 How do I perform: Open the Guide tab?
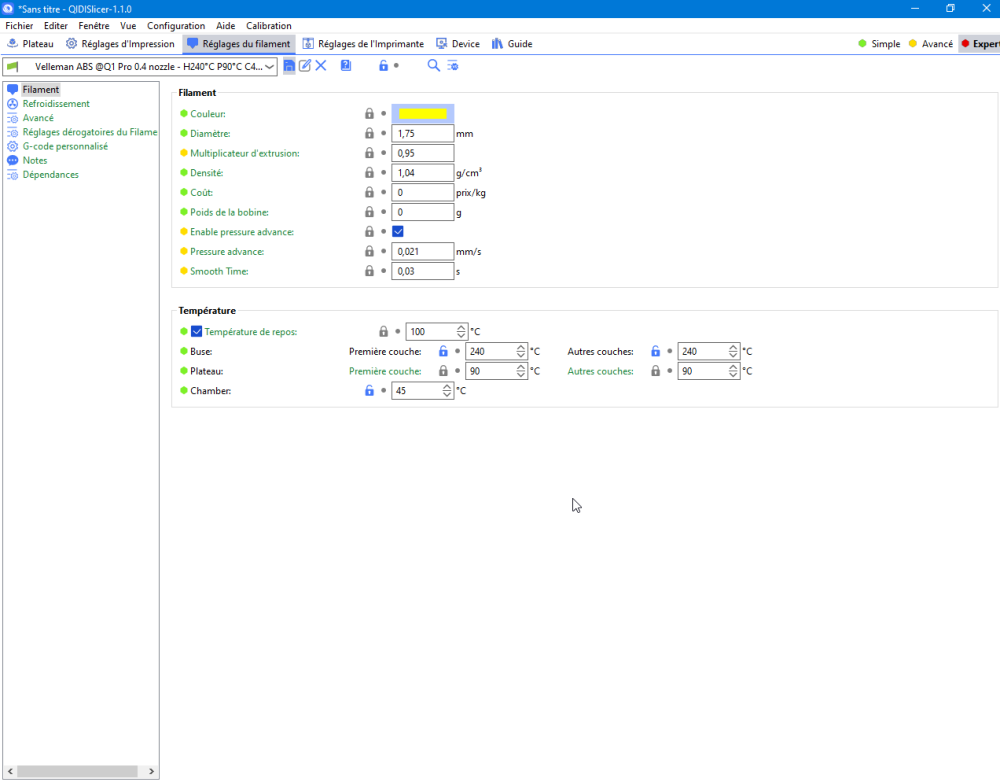point(512,44)
